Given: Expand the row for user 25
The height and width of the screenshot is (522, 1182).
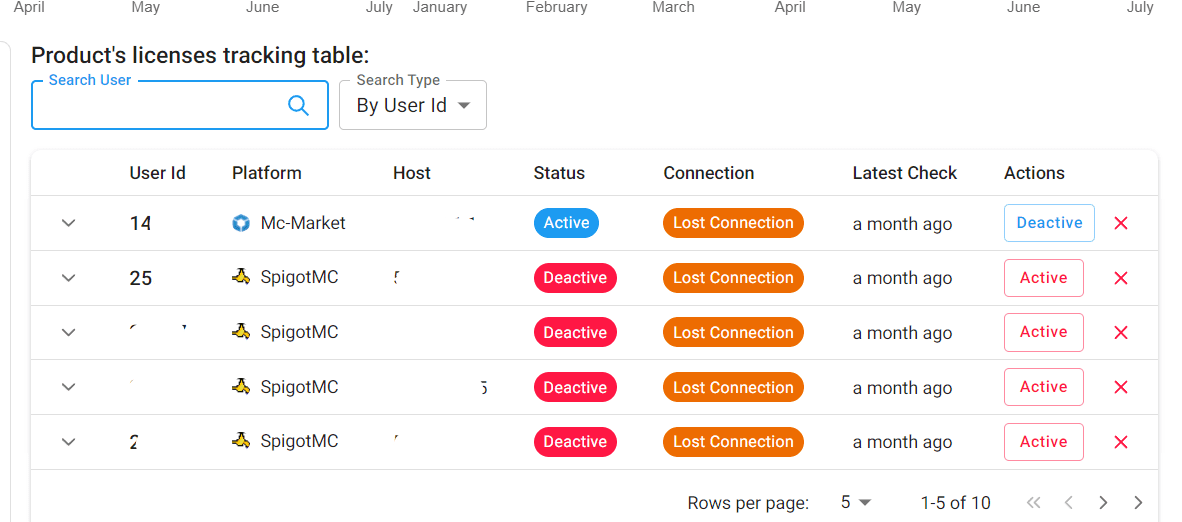Looking at the screenshot, I should 68,278.
